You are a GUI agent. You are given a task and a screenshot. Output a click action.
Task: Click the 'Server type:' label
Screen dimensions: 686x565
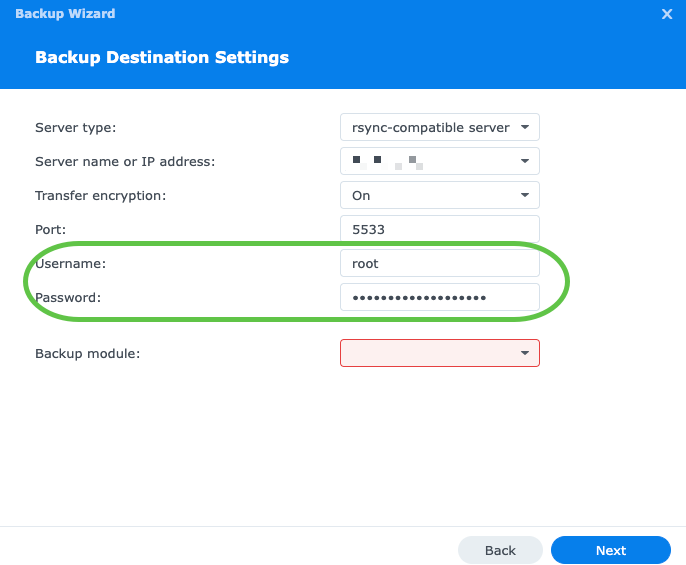[x=76, y=128]
